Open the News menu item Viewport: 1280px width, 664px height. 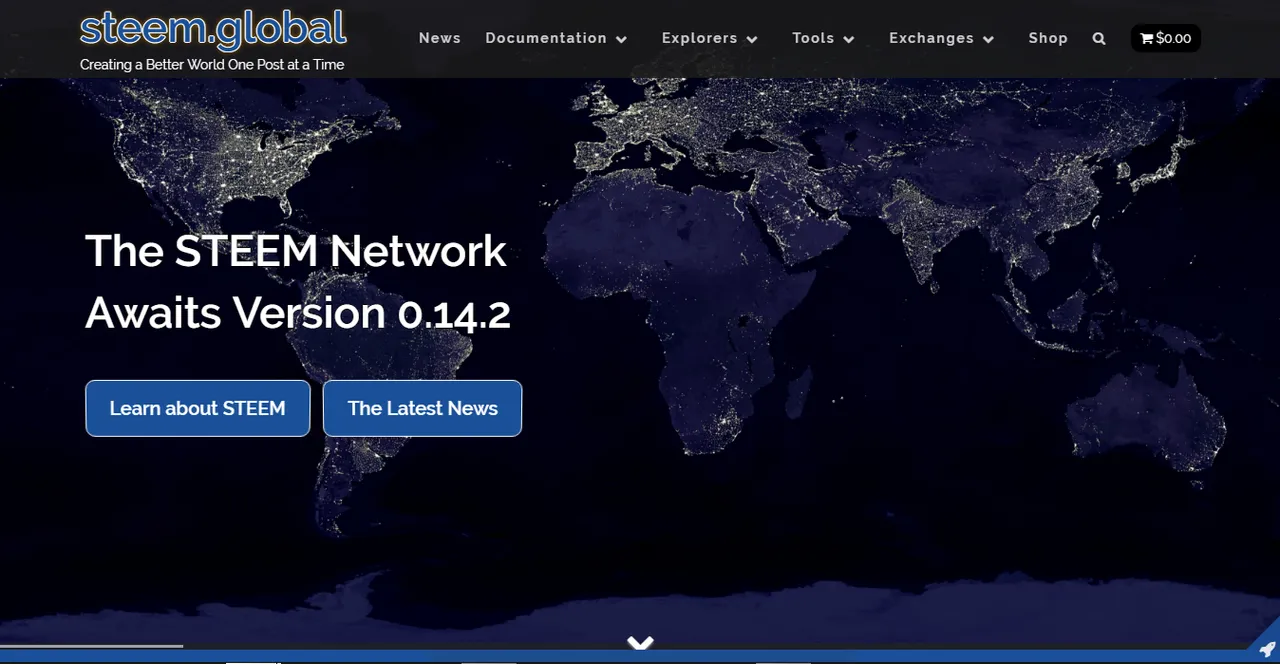440,38
